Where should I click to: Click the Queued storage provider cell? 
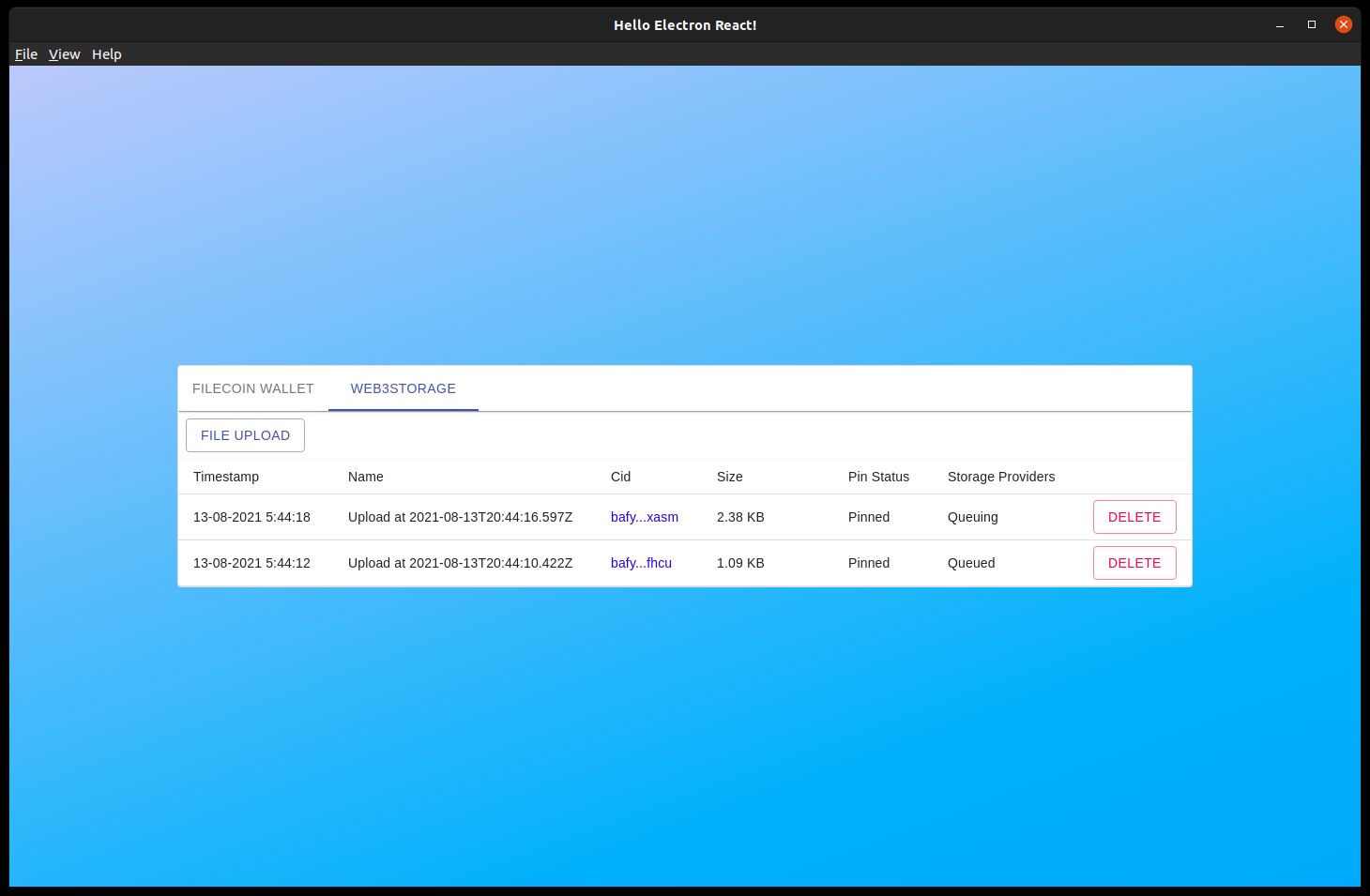[x=971, y=563]
